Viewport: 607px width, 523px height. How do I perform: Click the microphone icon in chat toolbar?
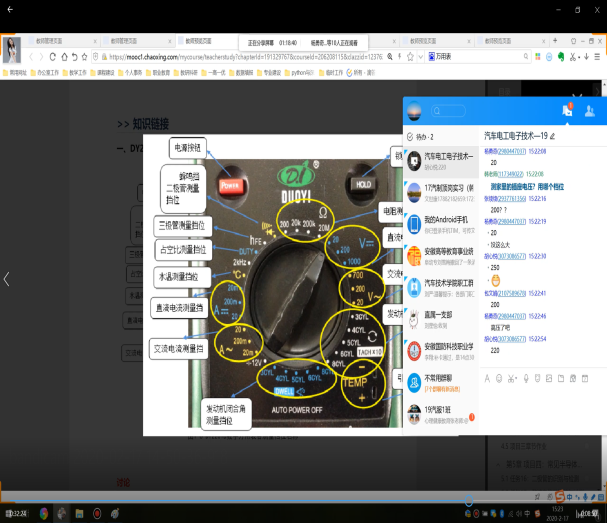526,379
